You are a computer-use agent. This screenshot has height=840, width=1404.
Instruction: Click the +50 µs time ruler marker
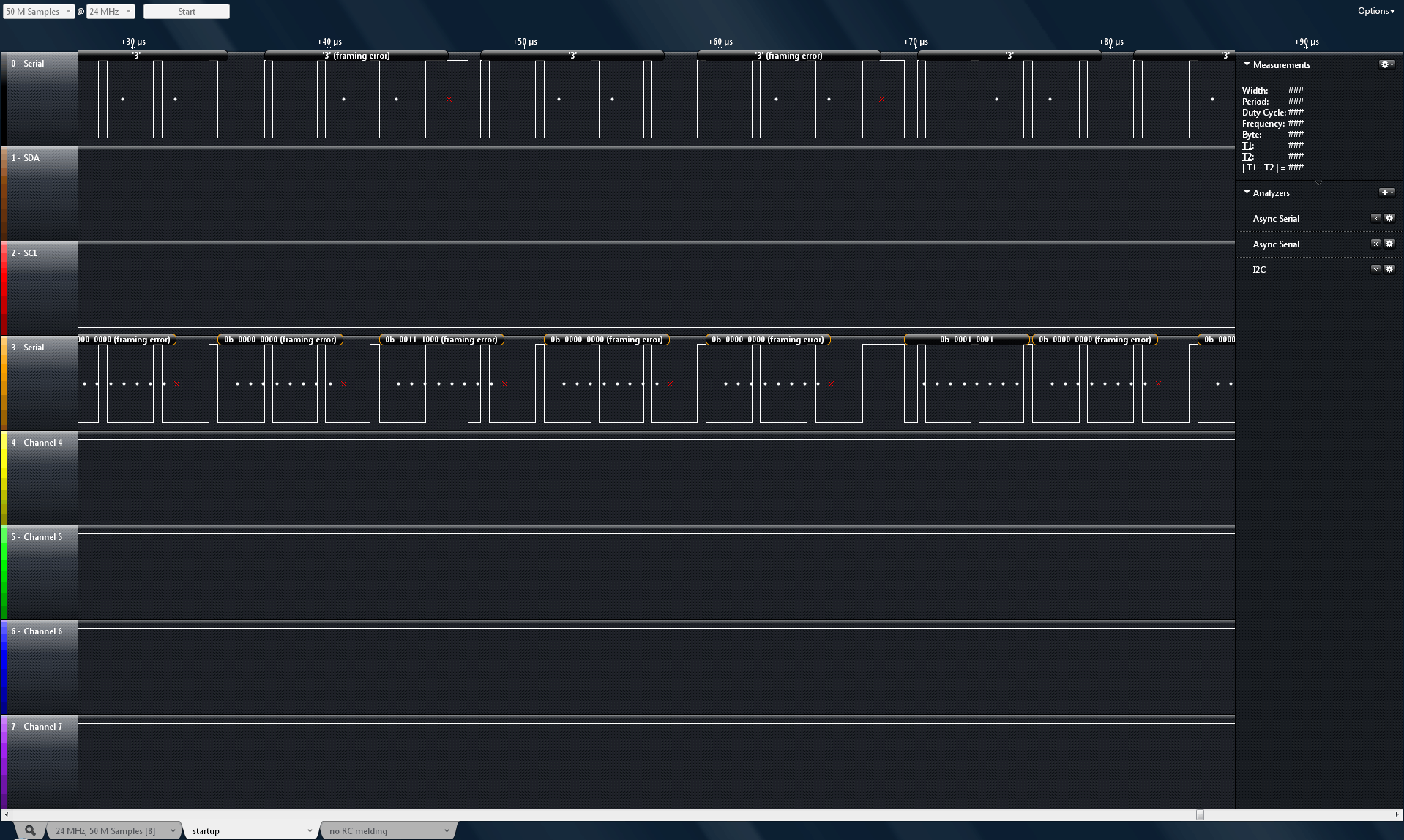click(525, 42)
